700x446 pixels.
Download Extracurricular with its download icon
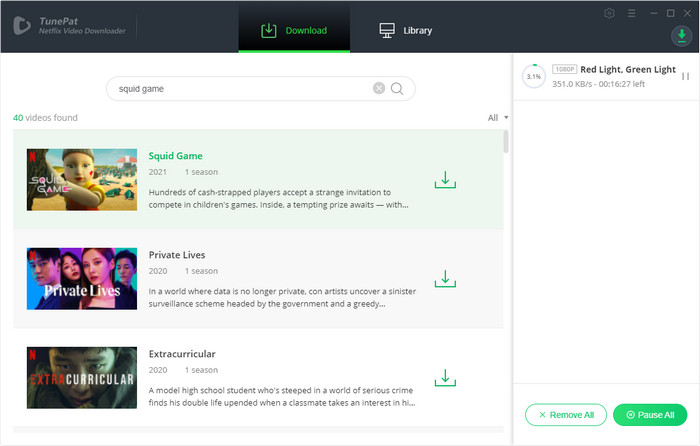[x=445, y=378]
